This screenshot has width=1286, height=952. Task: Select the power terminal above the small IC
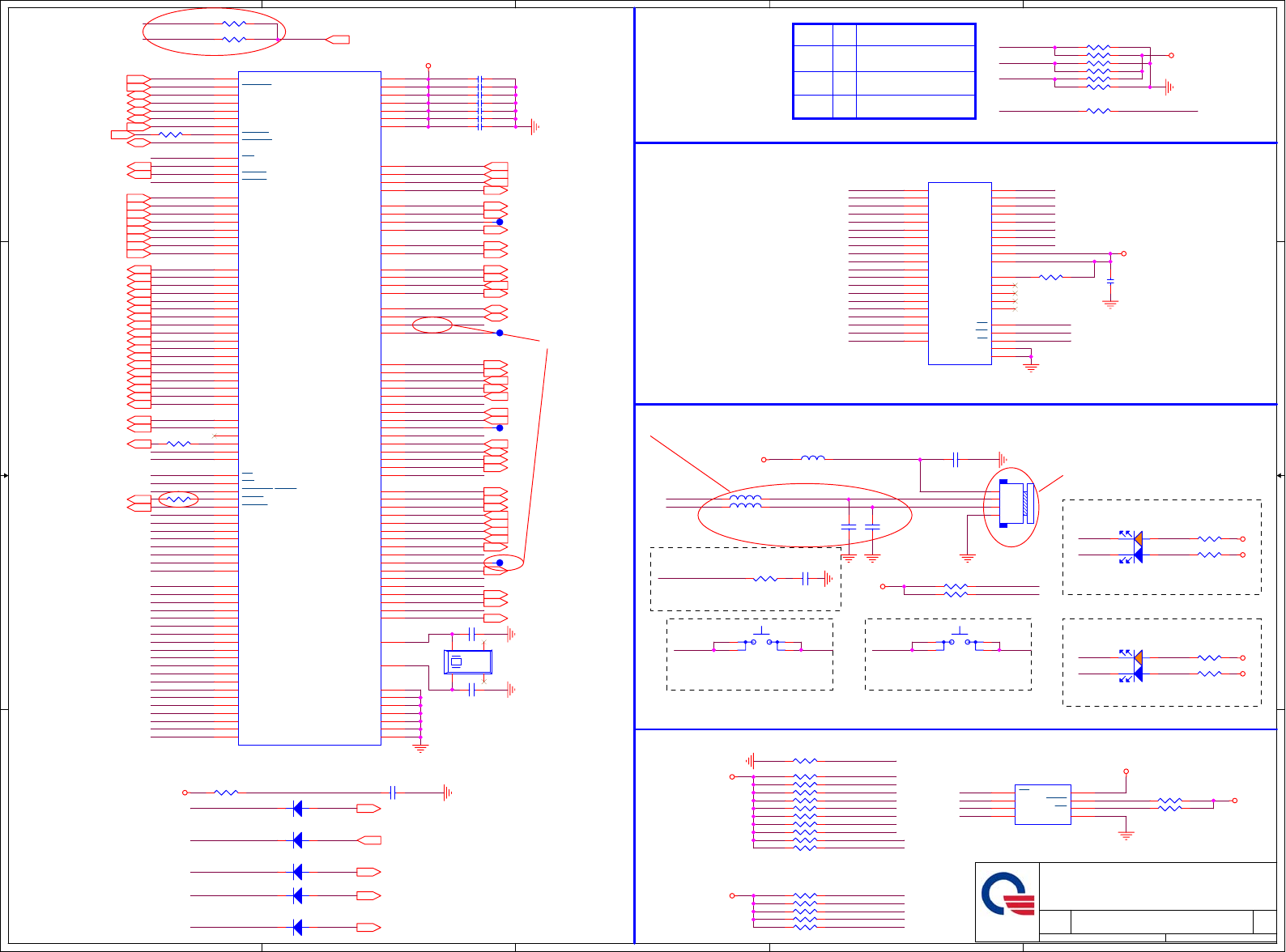point(1126,771)
